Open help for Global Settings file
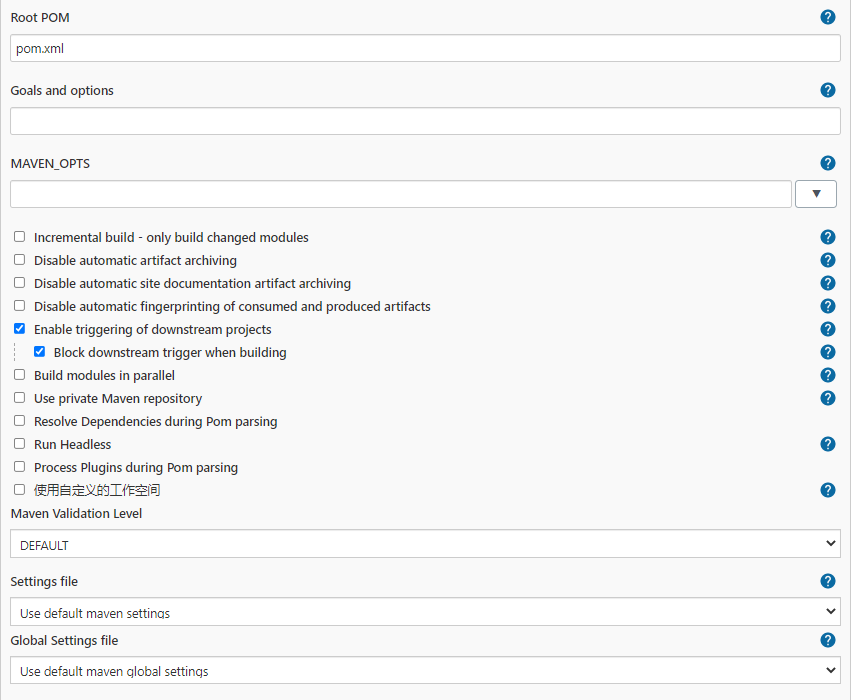Screen dimensions: 851x700 828,640
